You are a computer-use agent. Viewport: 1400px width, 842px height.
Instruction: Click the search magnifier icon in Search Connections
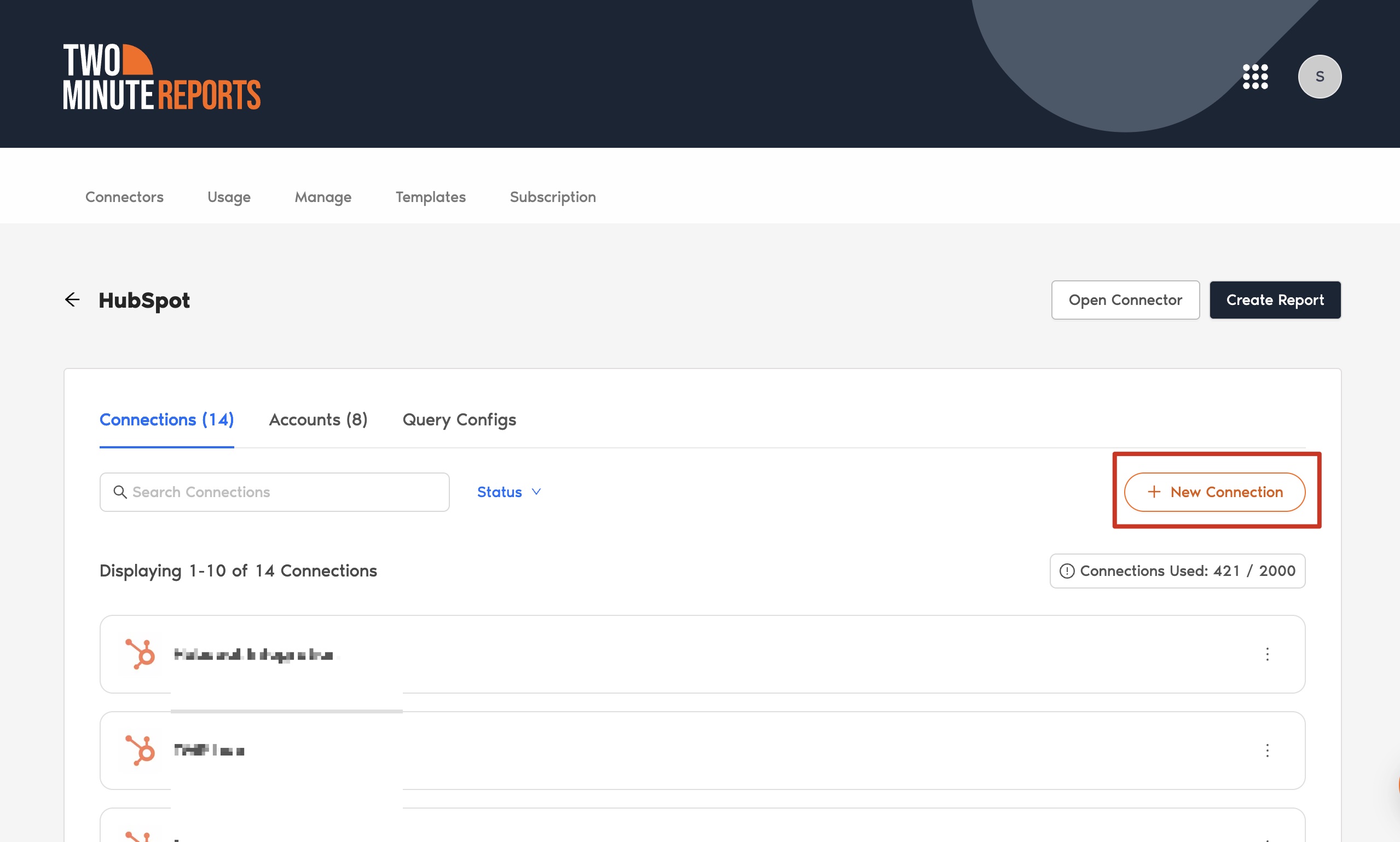tap(120, 492)
